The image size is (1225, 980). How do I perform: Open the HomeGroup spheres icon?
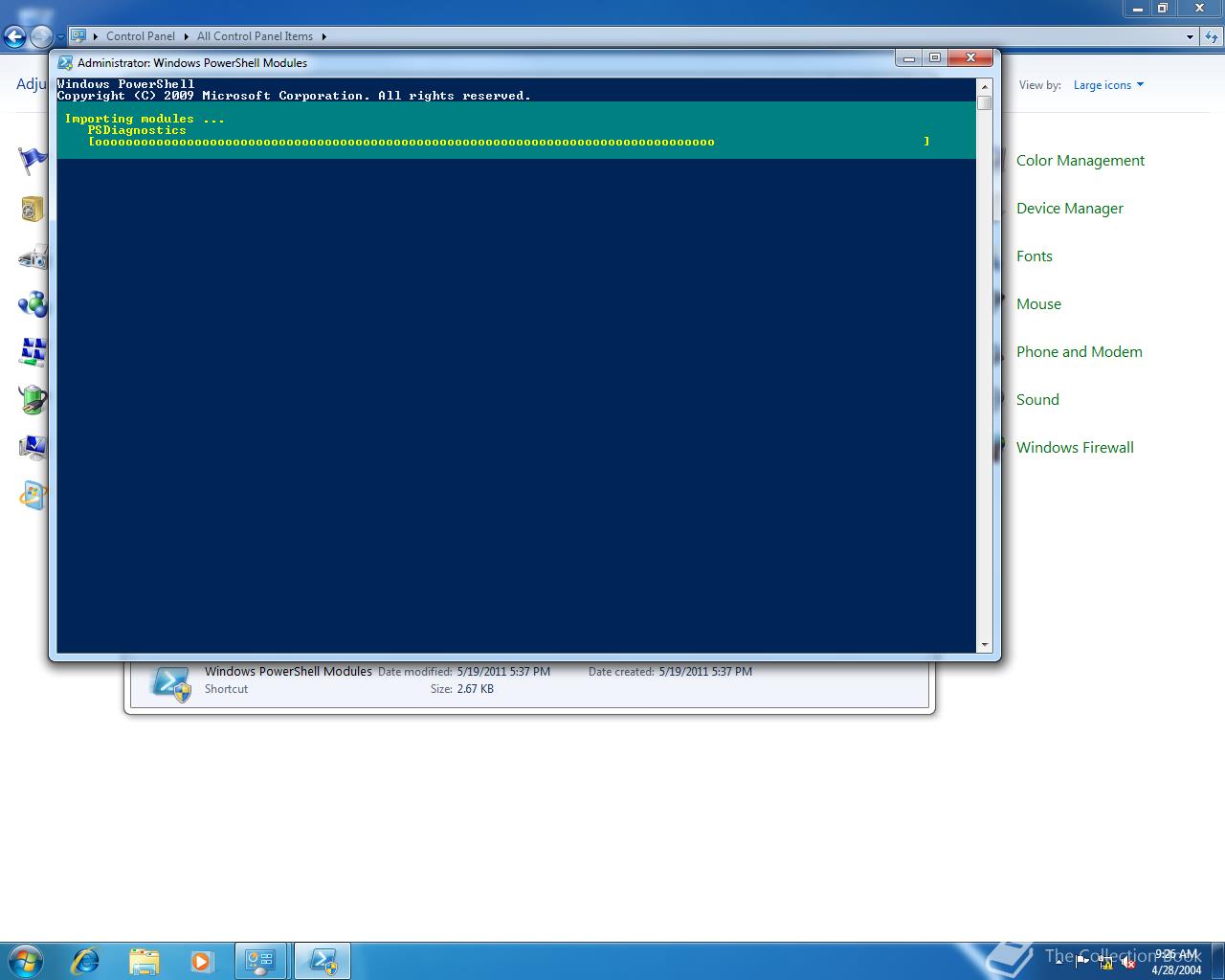(33, 304)
